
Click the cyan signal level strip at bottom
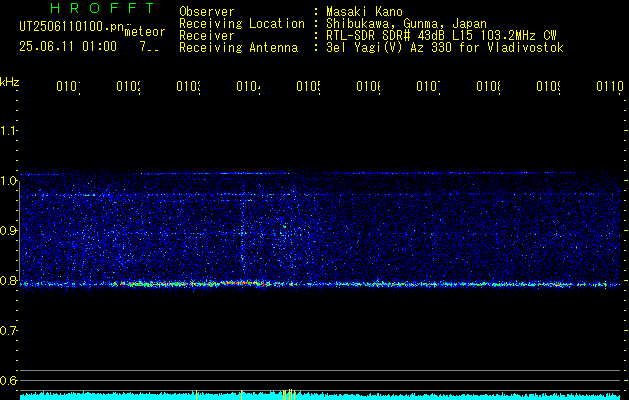point(320,396)
